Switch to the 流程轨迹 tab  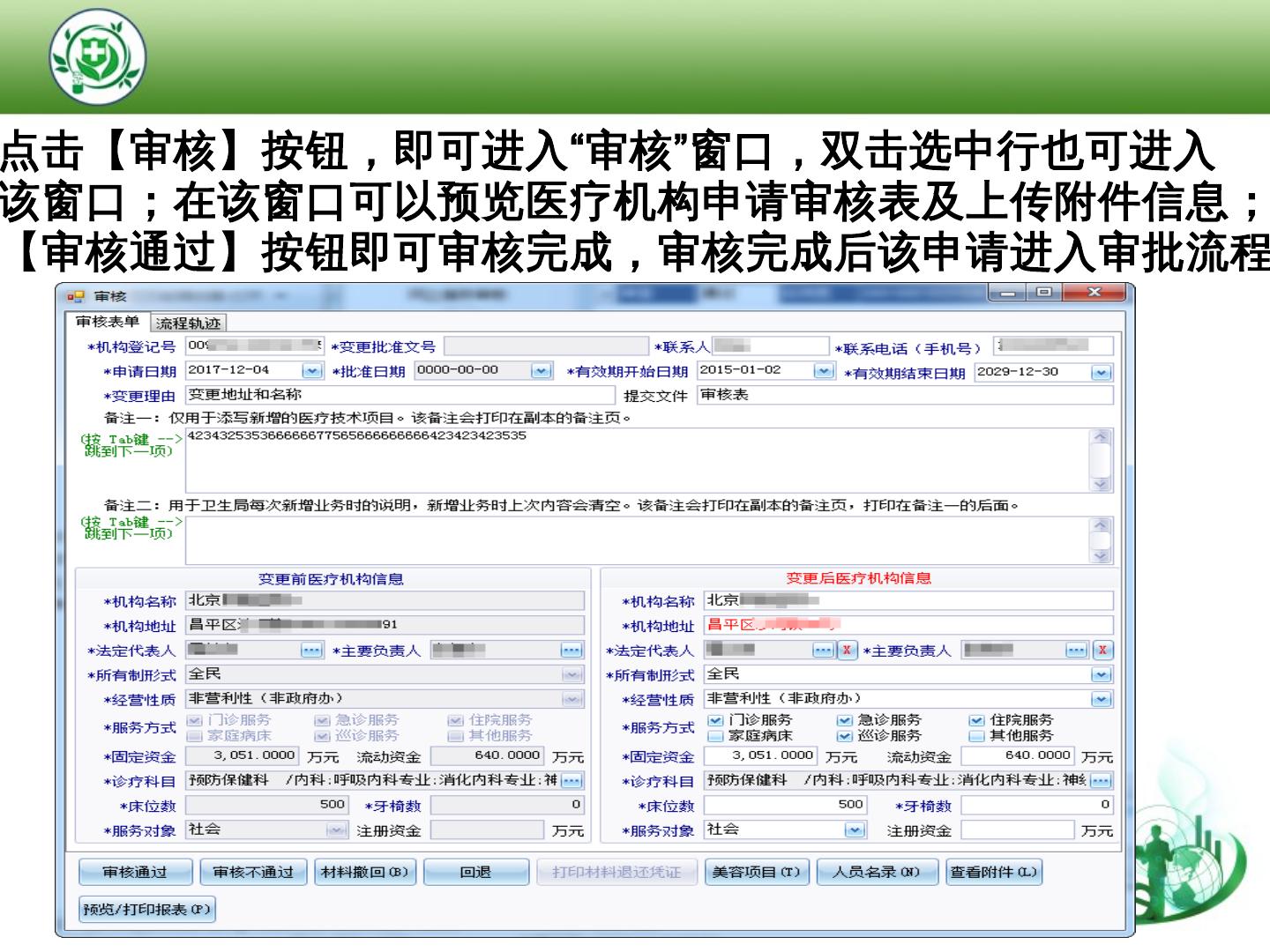coord(188,324)
